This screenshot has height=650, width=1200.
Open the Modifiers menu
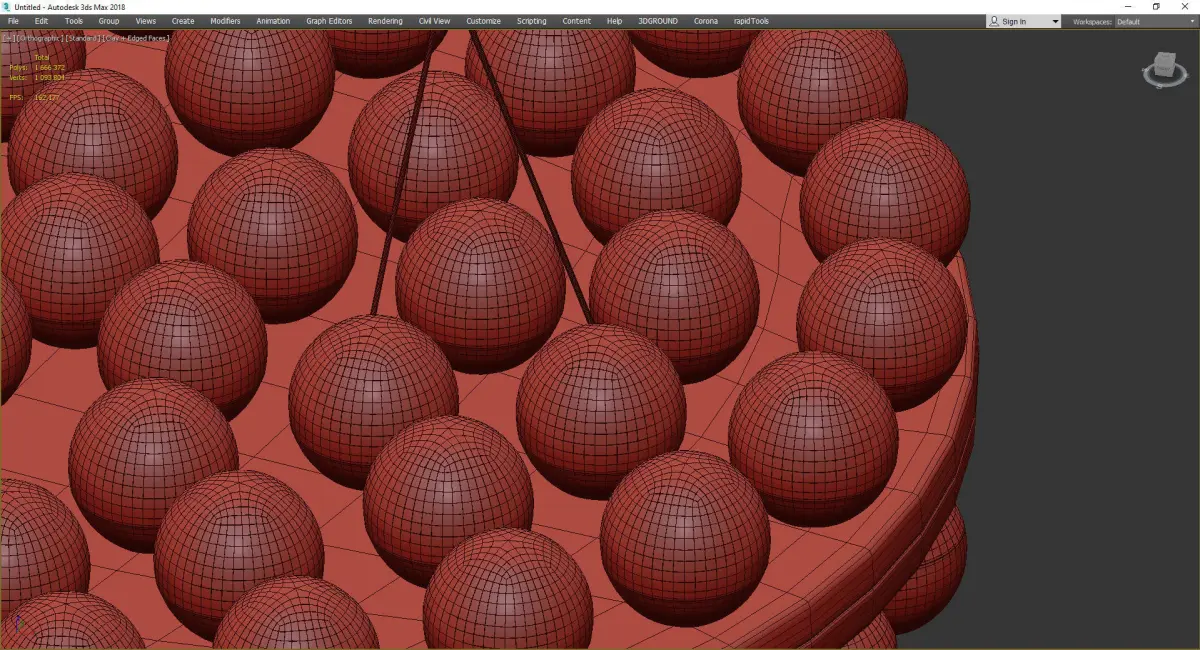pyautogui.click(x=225, y=21)
